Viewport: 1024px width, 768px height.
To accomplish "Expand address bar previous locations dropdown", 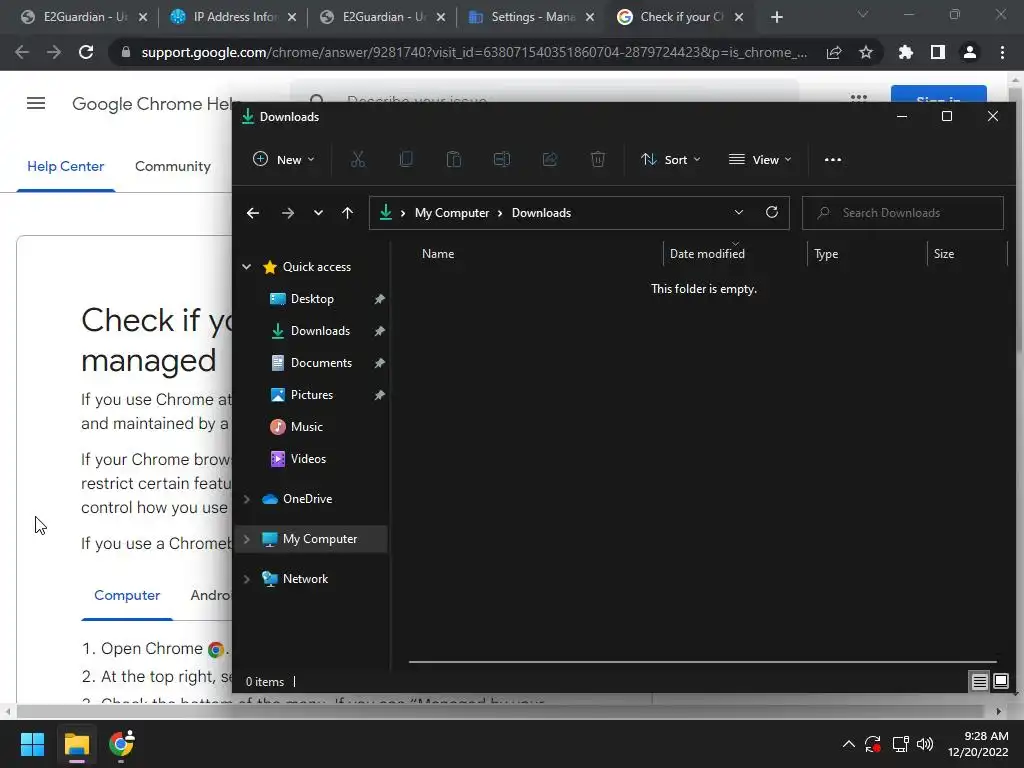I will tap(739, 212).
